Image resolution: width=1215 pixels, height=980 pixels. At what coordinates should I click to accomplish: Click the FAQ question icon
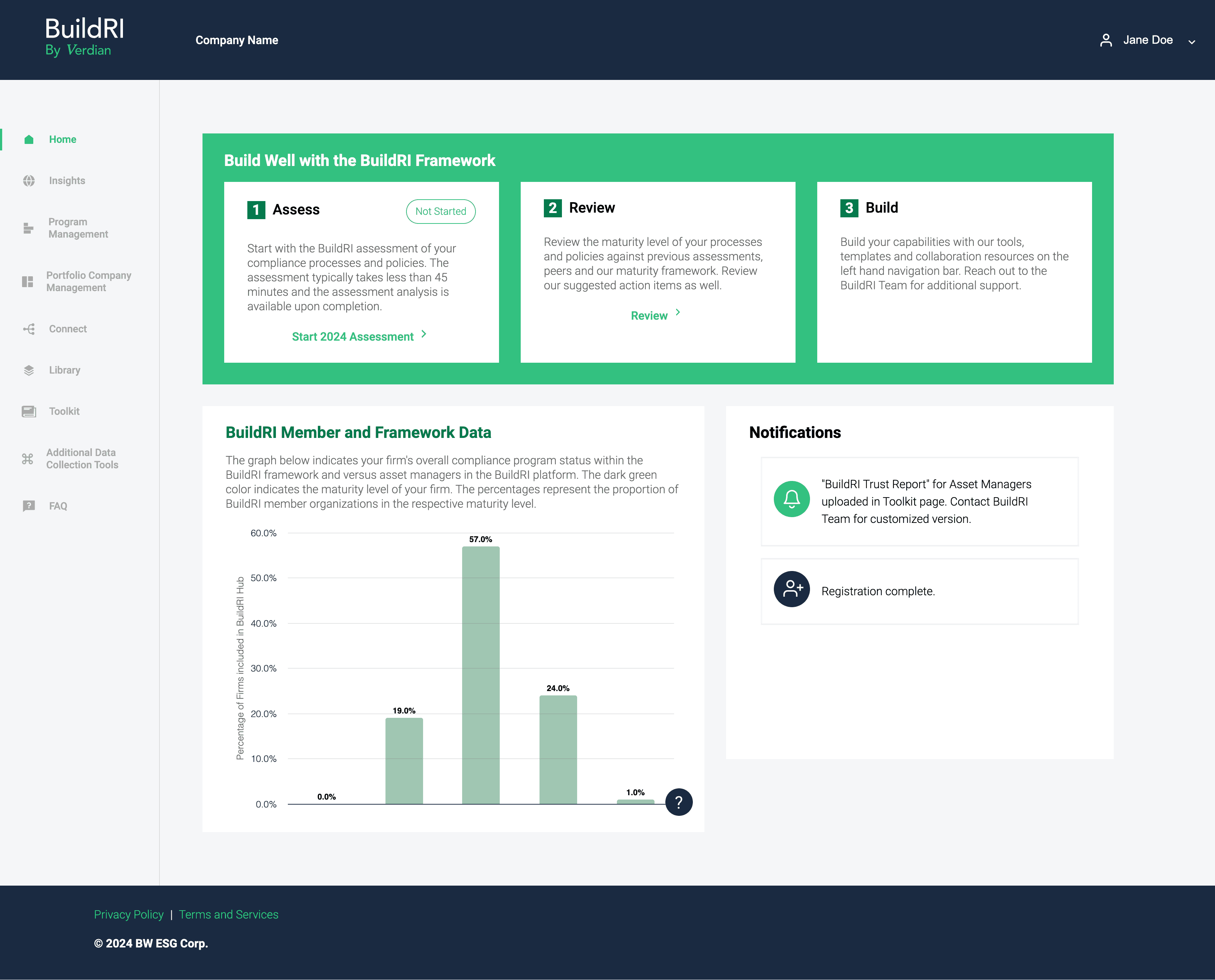(29, 506)
